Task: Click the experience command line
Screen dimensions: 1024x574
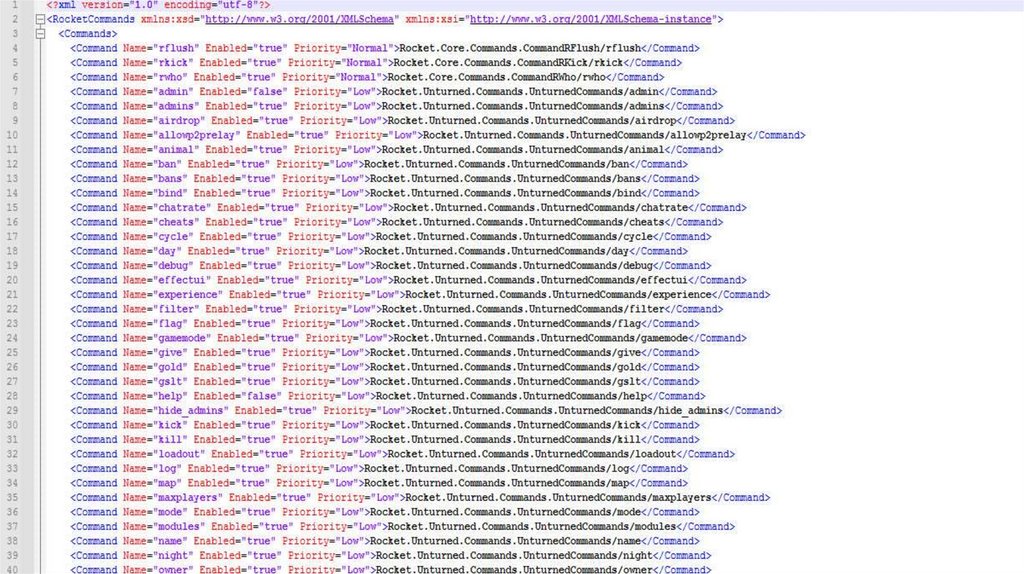Action: pos(420,295)
